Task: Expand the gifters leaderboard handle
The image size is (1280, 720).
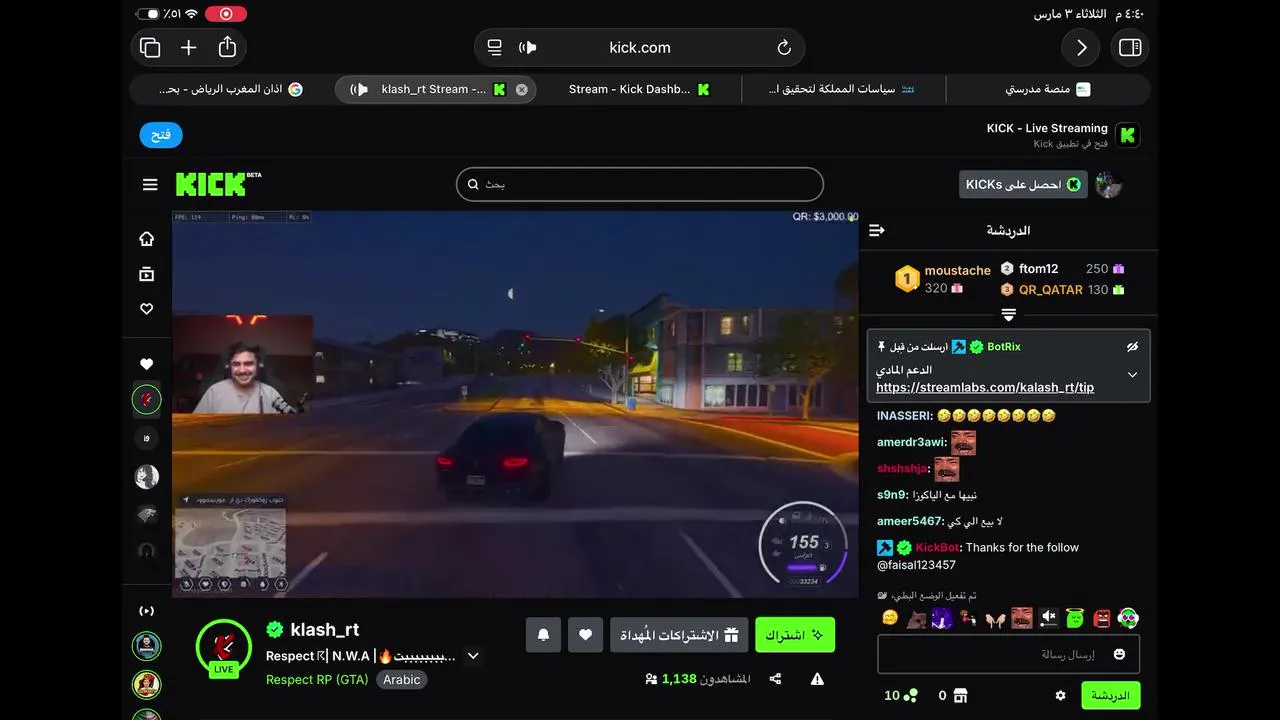Action: click(1008, 315)
